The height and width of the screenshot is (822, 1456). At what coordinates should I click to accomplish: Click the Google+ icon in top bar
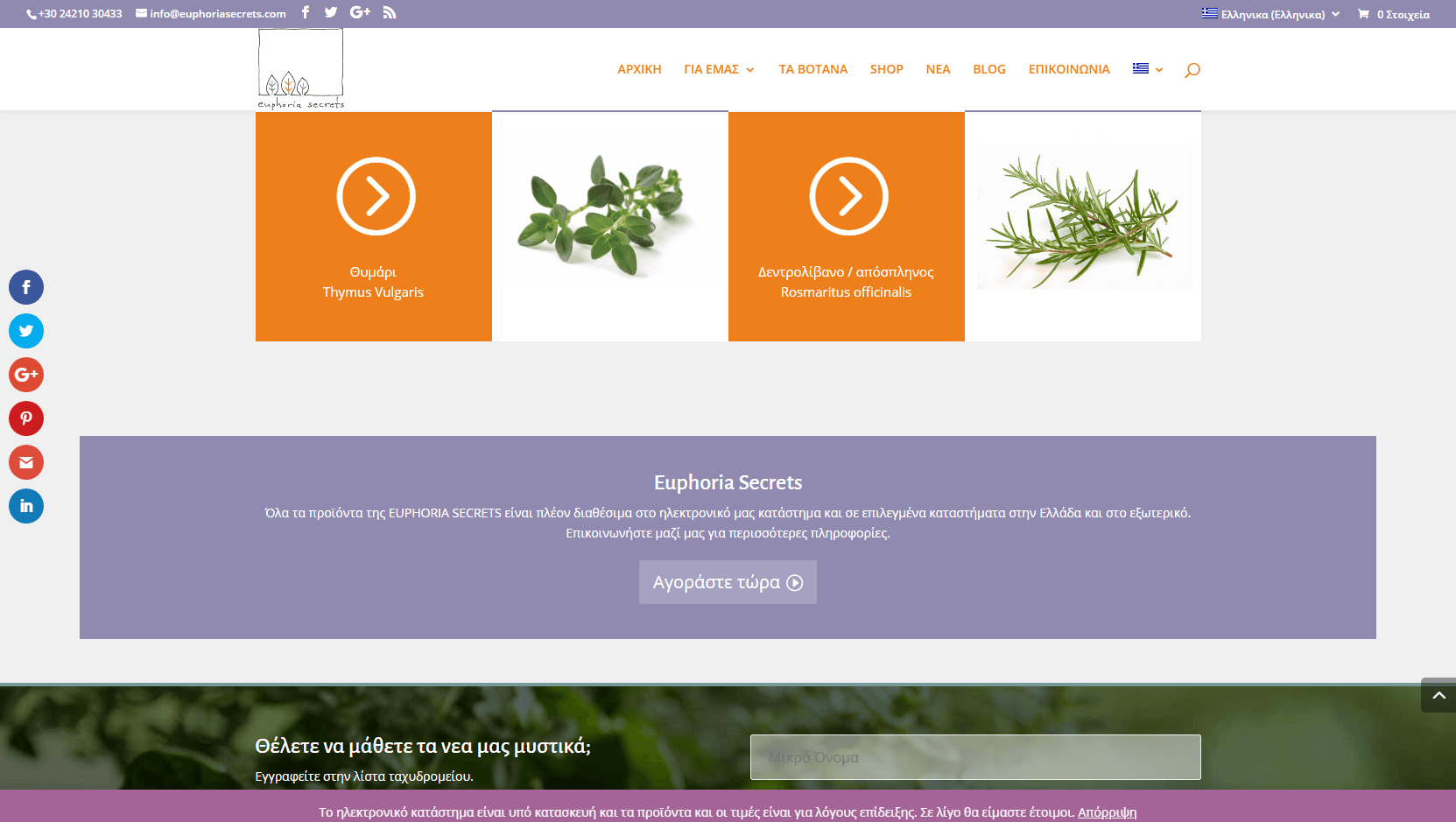[x=360, y=12]
